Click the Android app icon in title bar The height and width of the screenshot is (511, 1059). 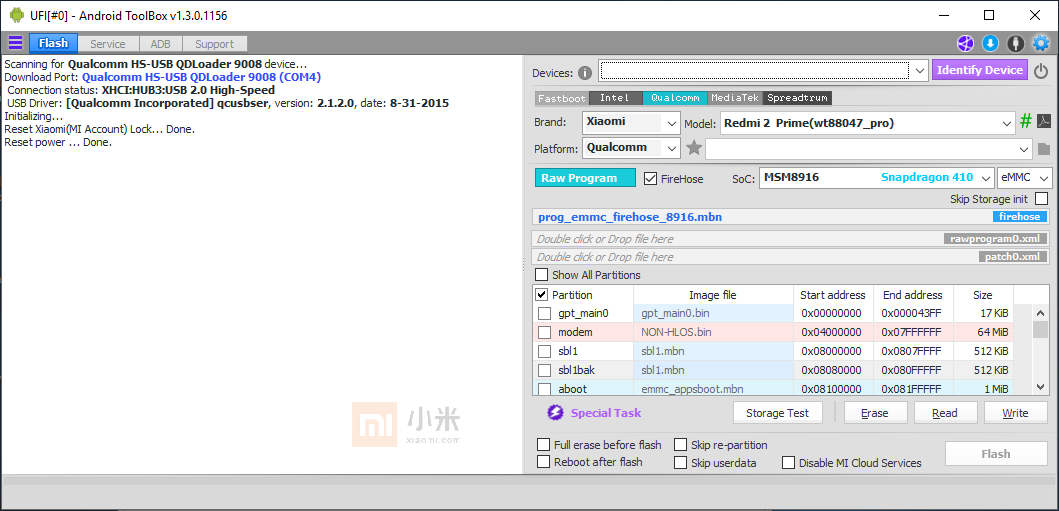pos(16,15)
